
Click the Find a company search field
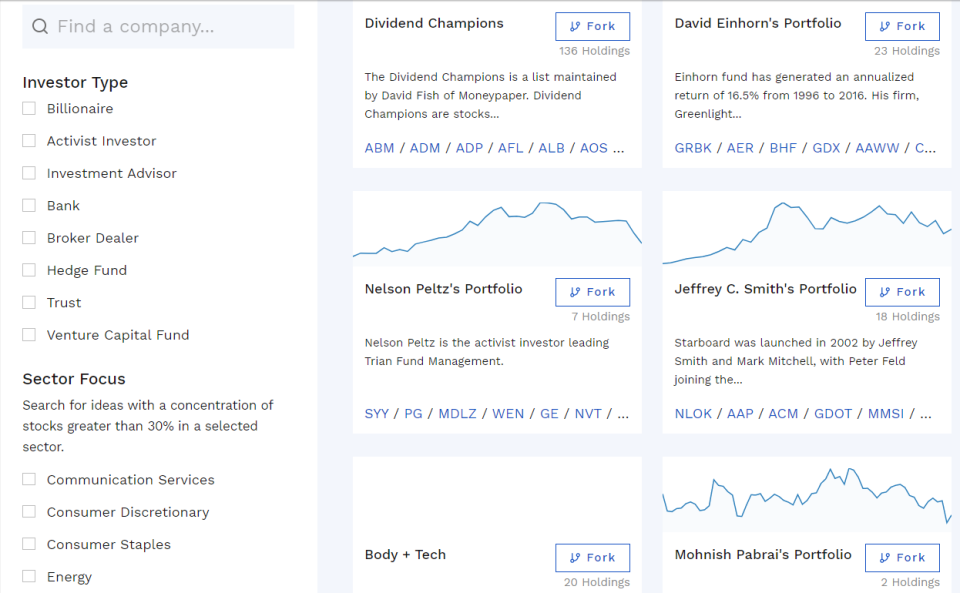[x=158, y=25]
